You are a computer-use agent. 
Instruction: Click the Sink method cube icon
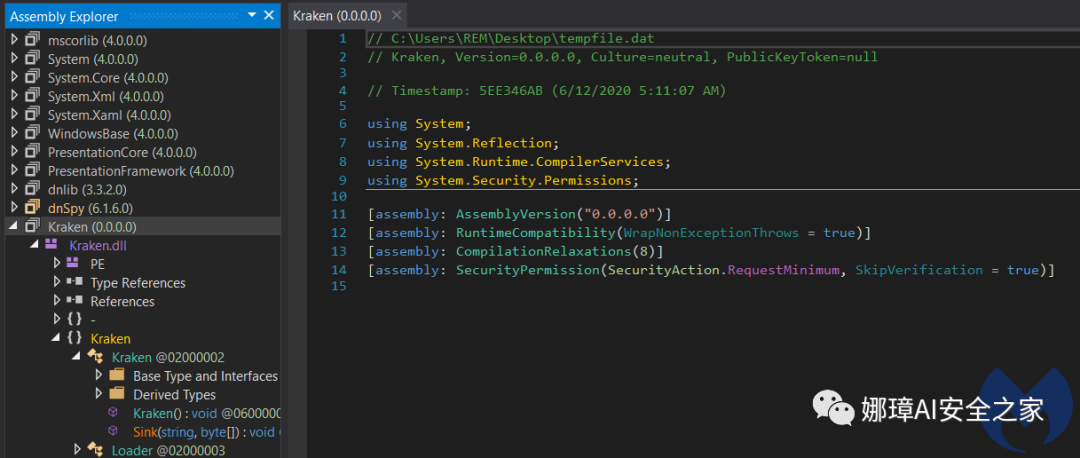[x=113, y=432]
